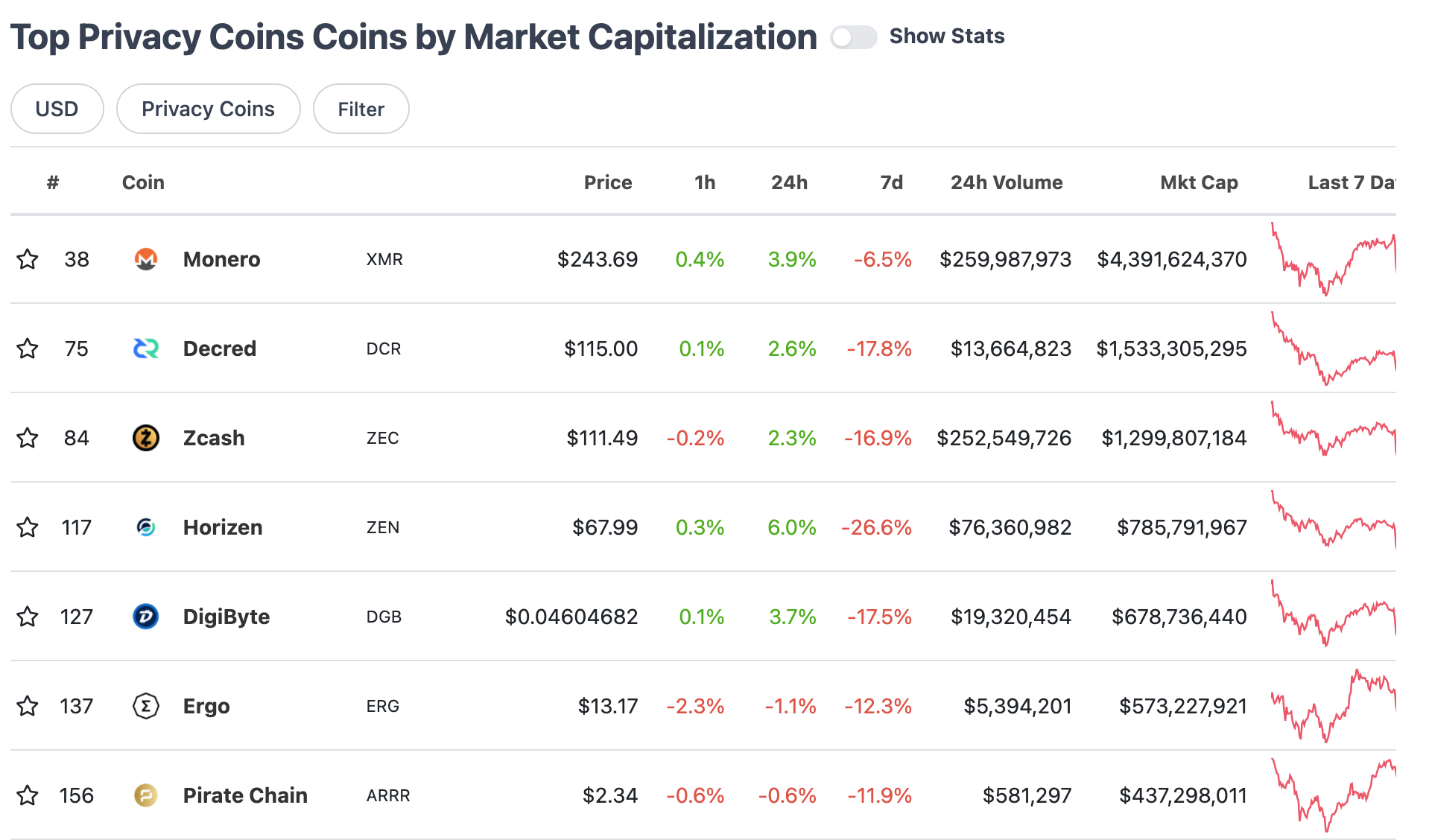Image resolution: width=1429 pixels, height=840 pixels.
Task: Open the USD currency dropdown
Action: pyautogui.click(x=57, y=109)
